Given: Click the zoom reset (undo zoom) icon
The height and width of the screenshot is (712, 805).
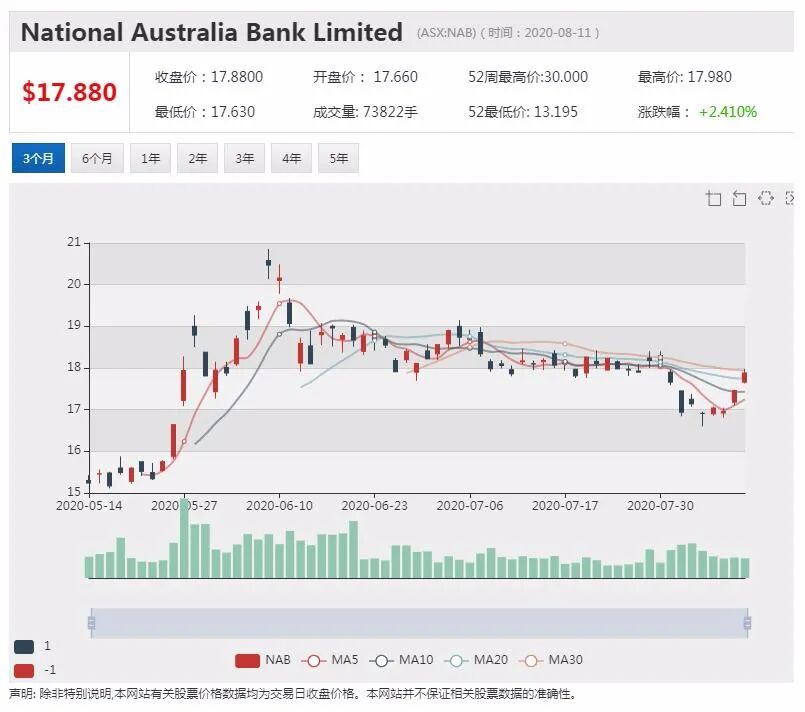Looking at the screenshot, I should pos(739,198).
